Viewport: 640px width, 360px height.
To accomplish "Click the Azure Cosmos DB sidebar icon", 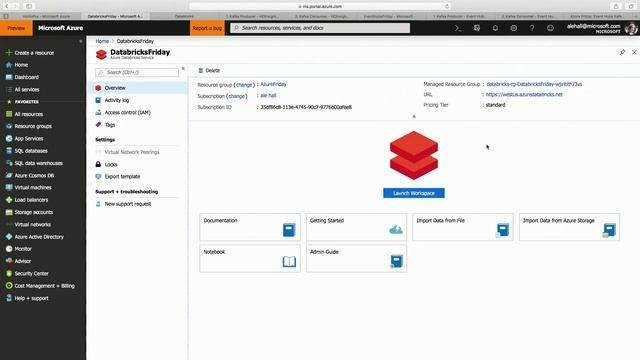I will click(9, 175).
